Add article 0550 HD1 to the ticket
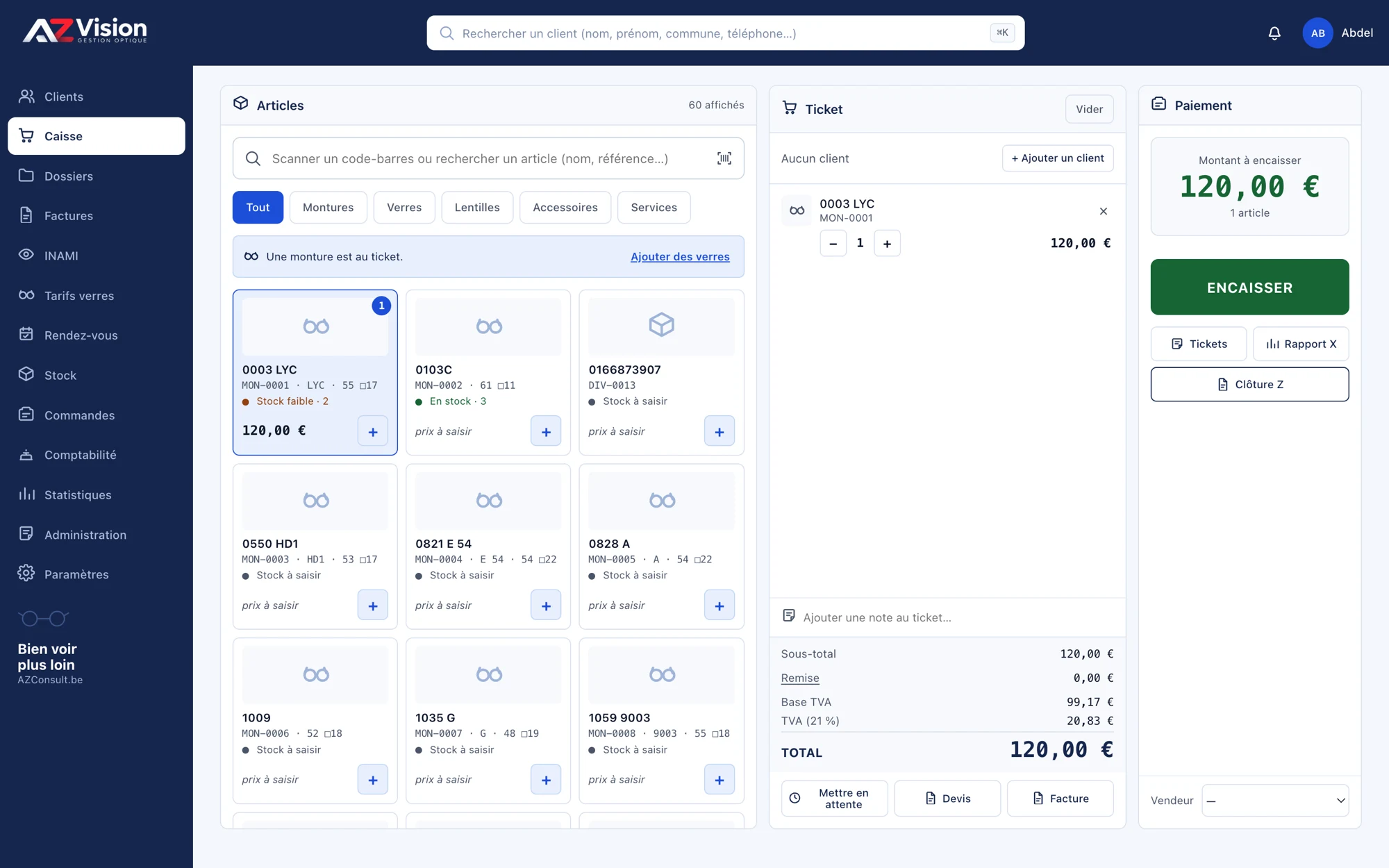This screenshot has height=868, width=1389. pyautogui.click(x=373, y=606)
